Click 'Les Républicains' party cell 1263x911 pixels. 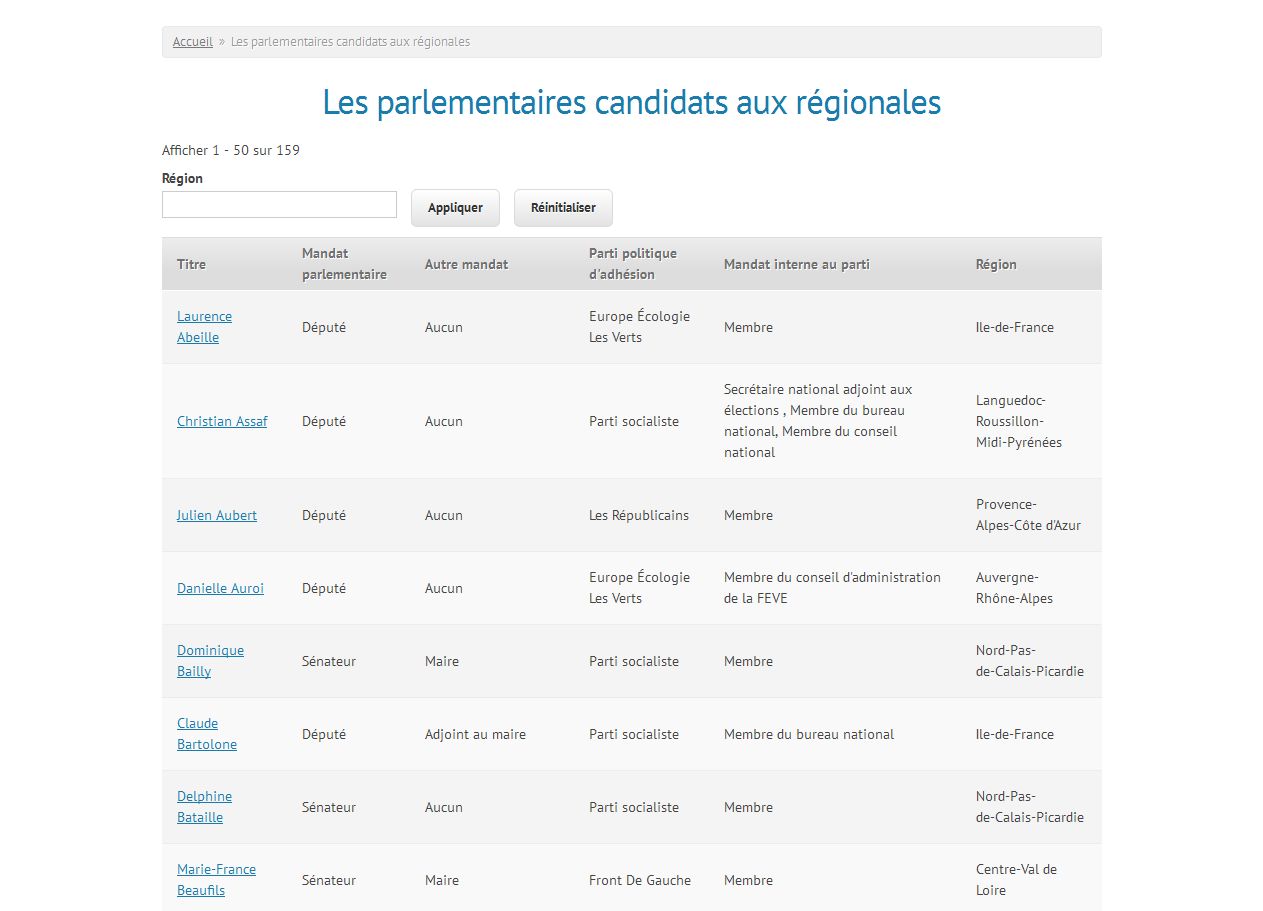point(639,515)
